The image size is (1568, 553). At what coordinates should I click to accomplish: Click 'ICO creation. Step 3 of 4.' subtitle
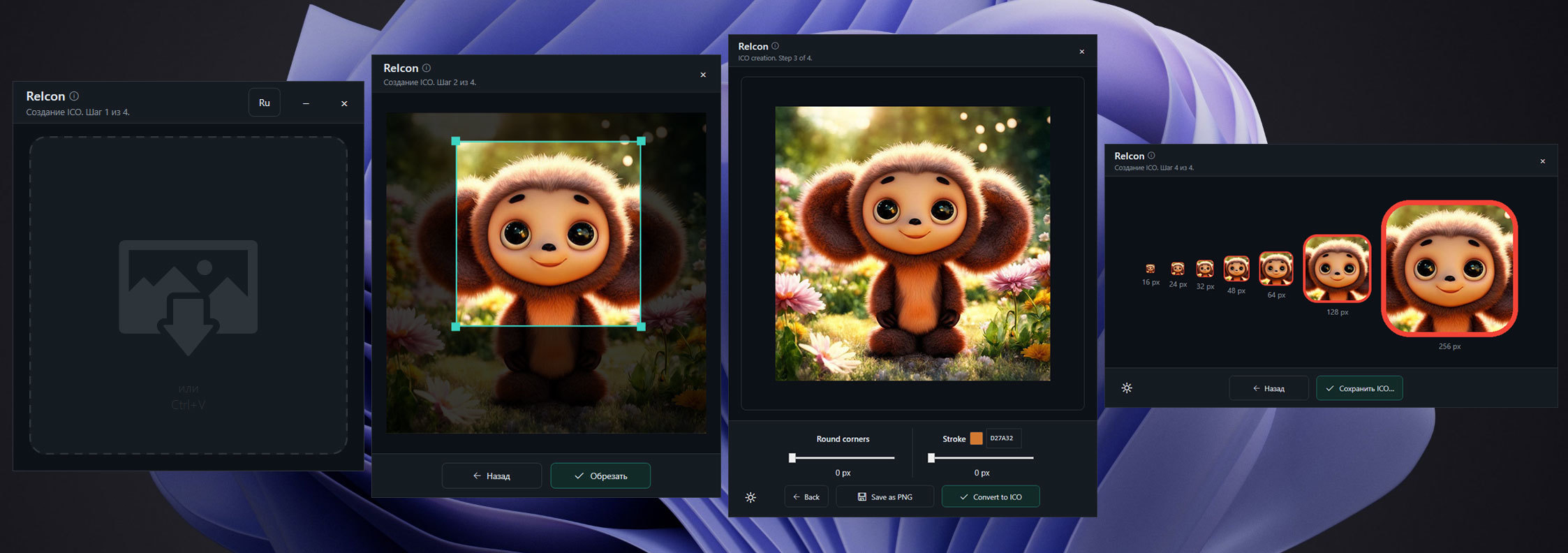pyautogui.click(x=775, y=58)
